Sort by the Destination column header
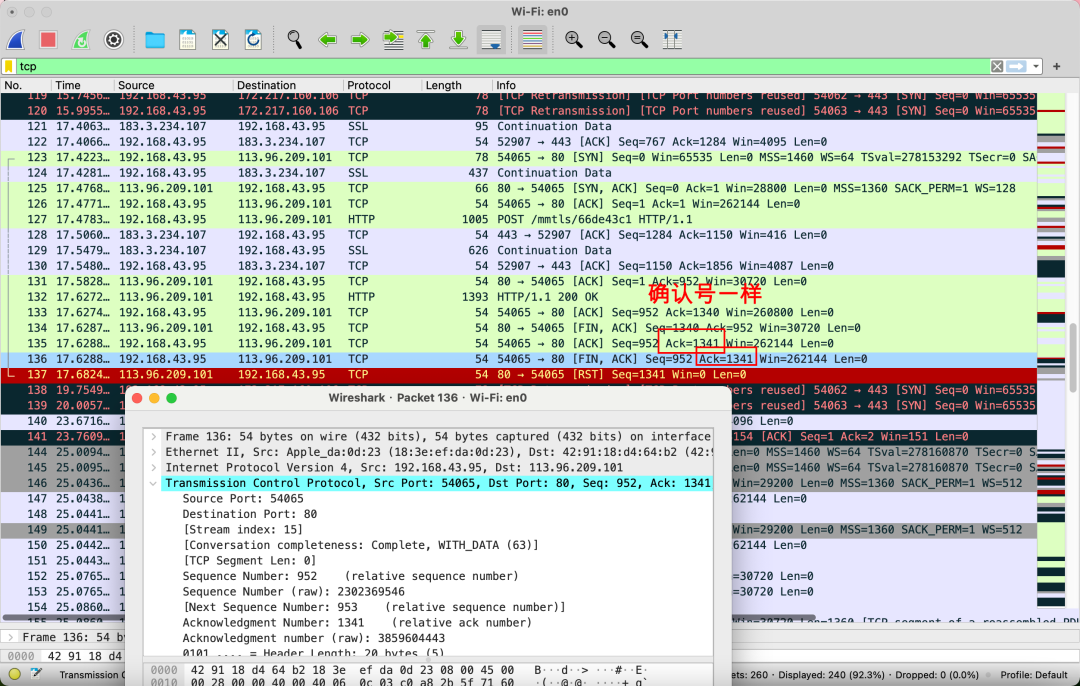The width and height of the screenshot is (1080, 686). click(x=289, y=85)
